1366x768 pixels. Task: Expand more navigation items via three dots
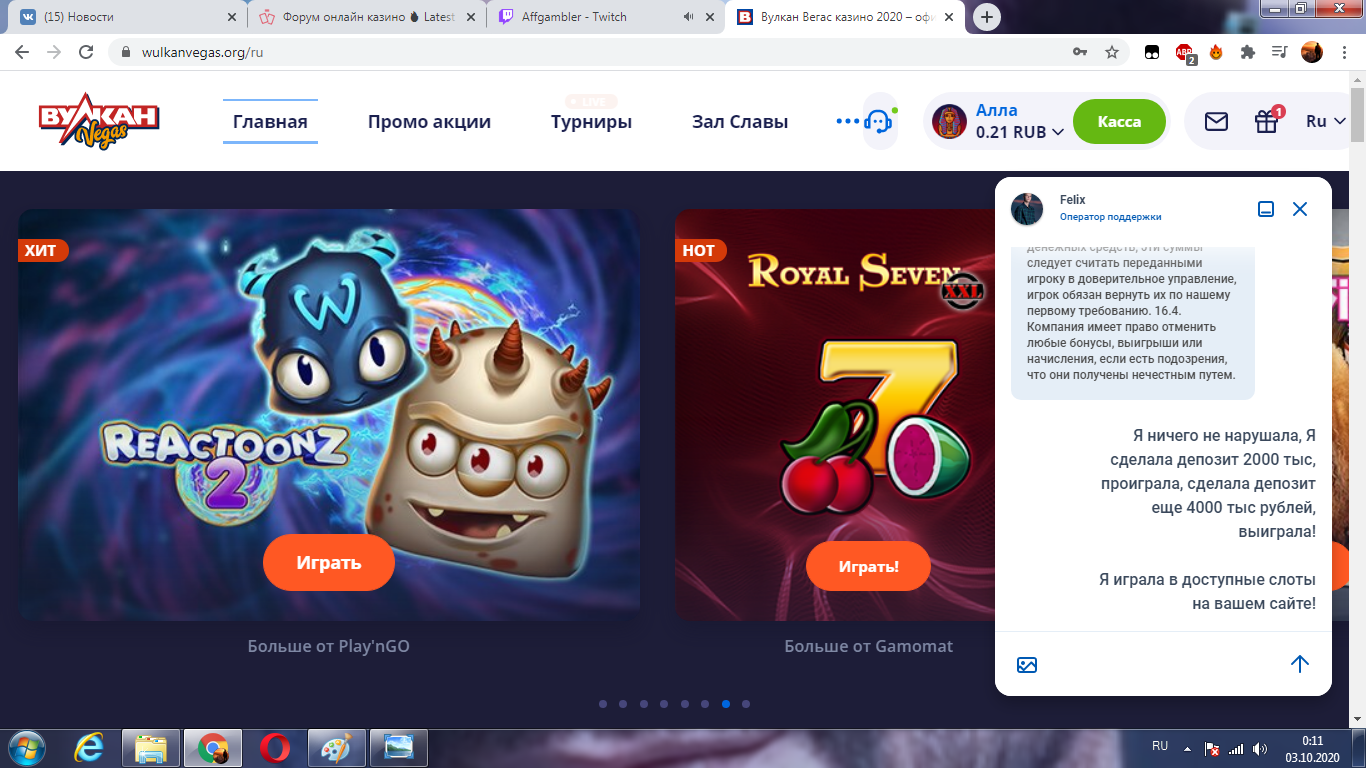click(x=848, y=121)
